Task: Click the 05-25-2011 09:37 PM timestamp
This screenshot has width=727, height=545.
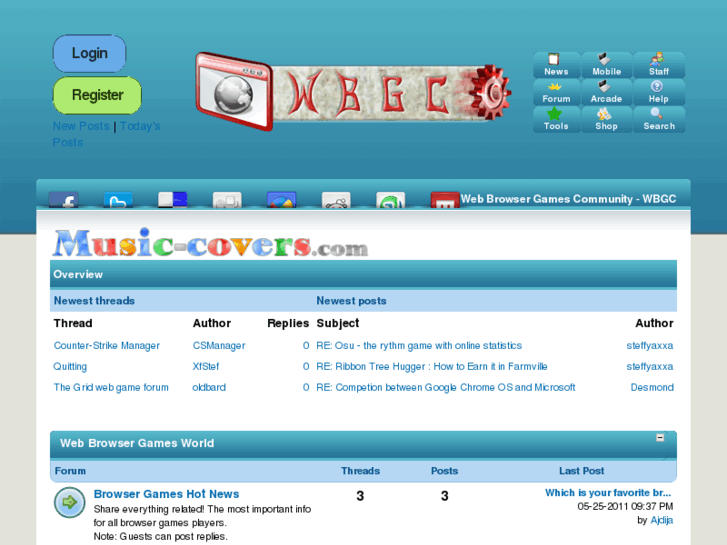Action: (625, 507)
